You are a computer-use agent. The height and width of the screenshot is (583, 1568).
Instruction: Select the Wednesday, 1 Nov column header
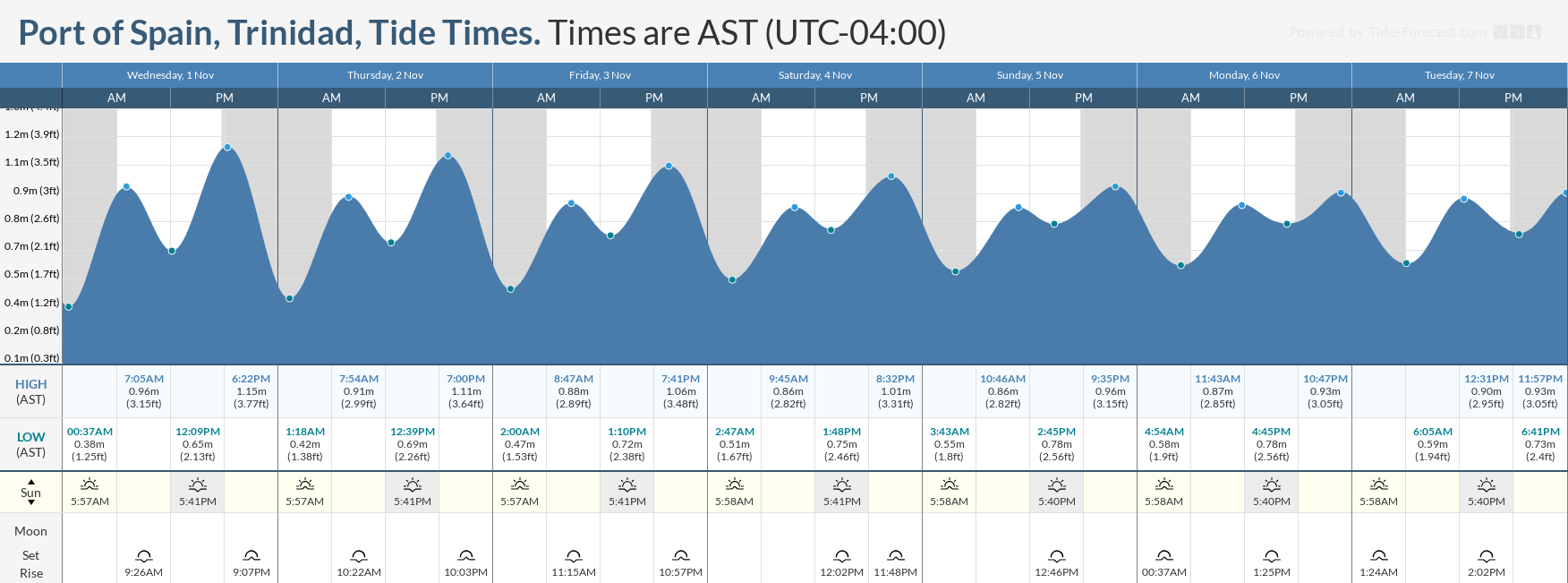(x=170, y=75)
